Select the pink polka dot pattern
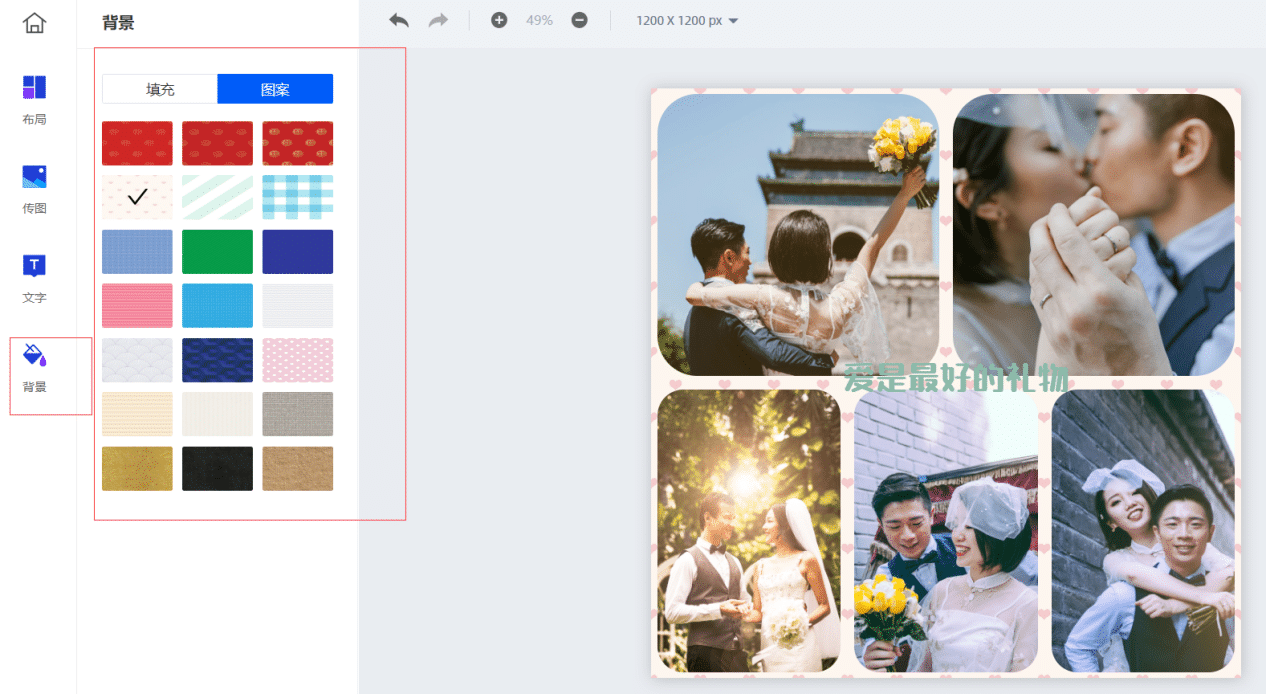Viewport: 1266px width, 694px height. (298, 360)
